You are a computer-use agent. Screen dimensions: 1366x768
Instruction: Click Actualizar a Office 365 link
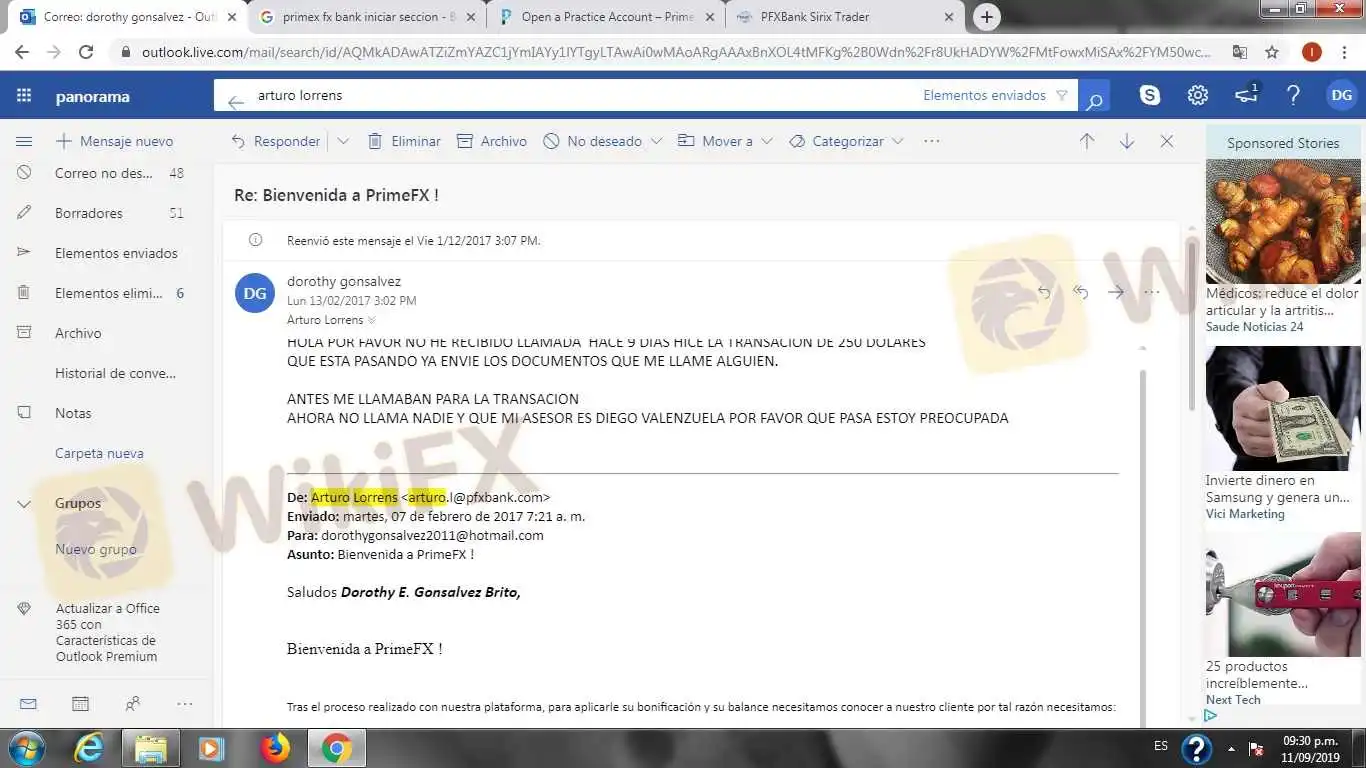(107, 632)
